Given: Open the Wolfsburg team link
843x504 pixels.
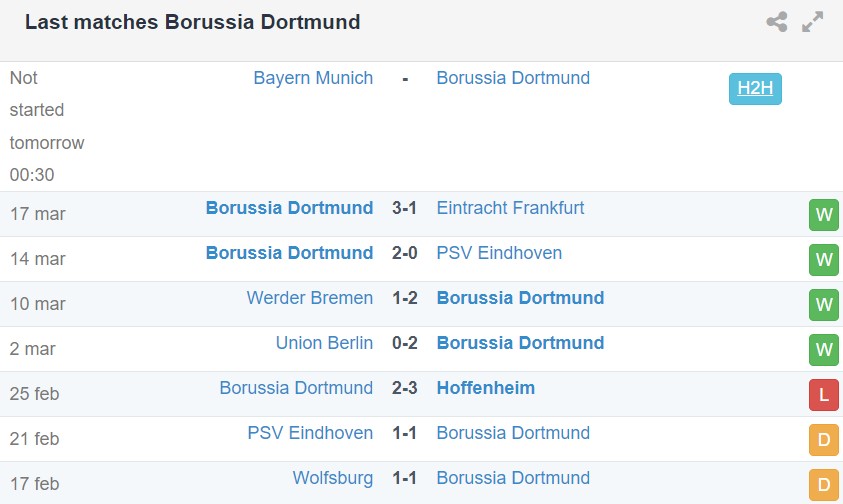Looking at the screenshot, I should [333, 478].
